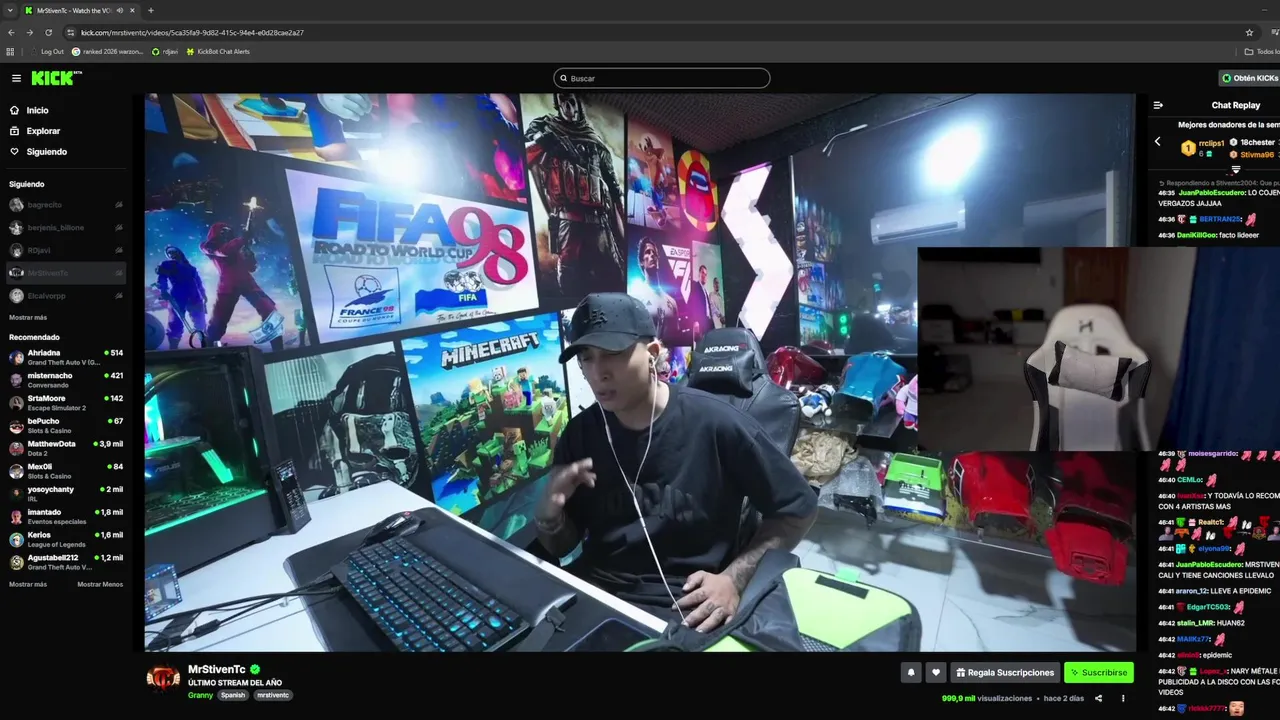Open Stivma96 donor profile
The height and width of the screenshot is (720, 1280).
tap(1257, 155)
